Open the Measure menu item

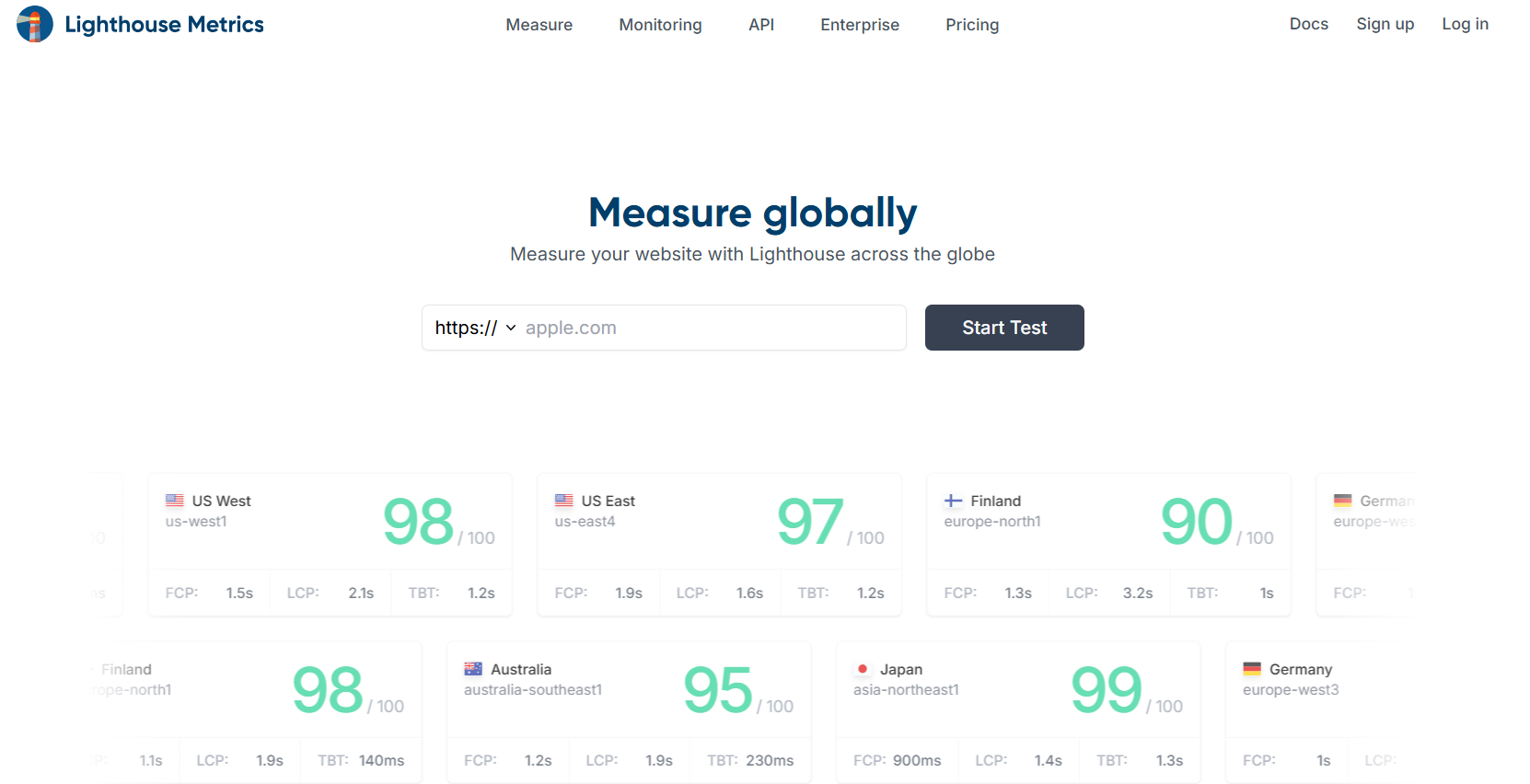(539, 25)
